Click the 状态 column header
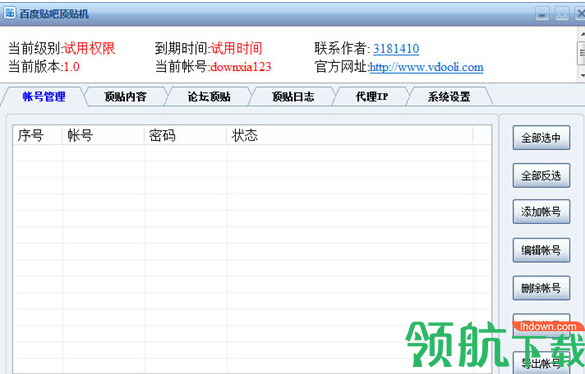The image size is (585, 374). 350,135
